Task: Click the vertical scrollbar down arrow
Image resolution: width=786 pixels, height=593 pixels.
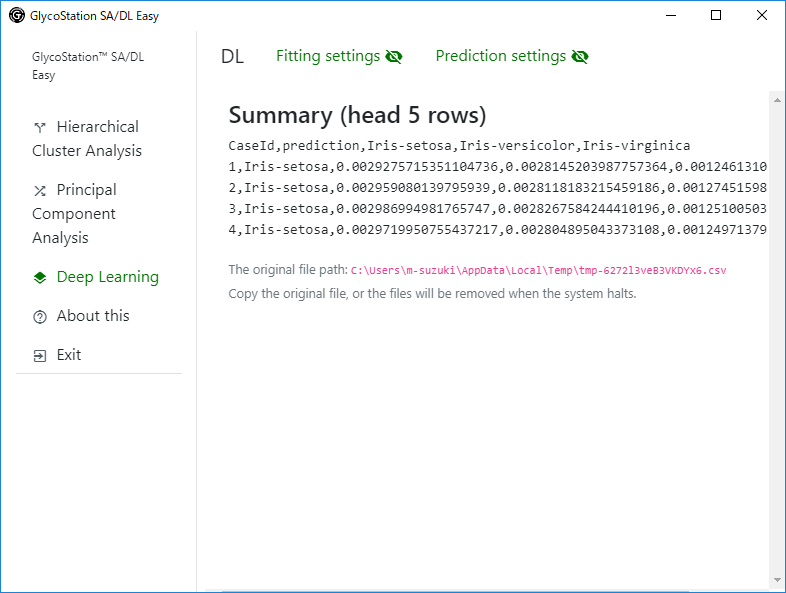Action: coord(777,580)
